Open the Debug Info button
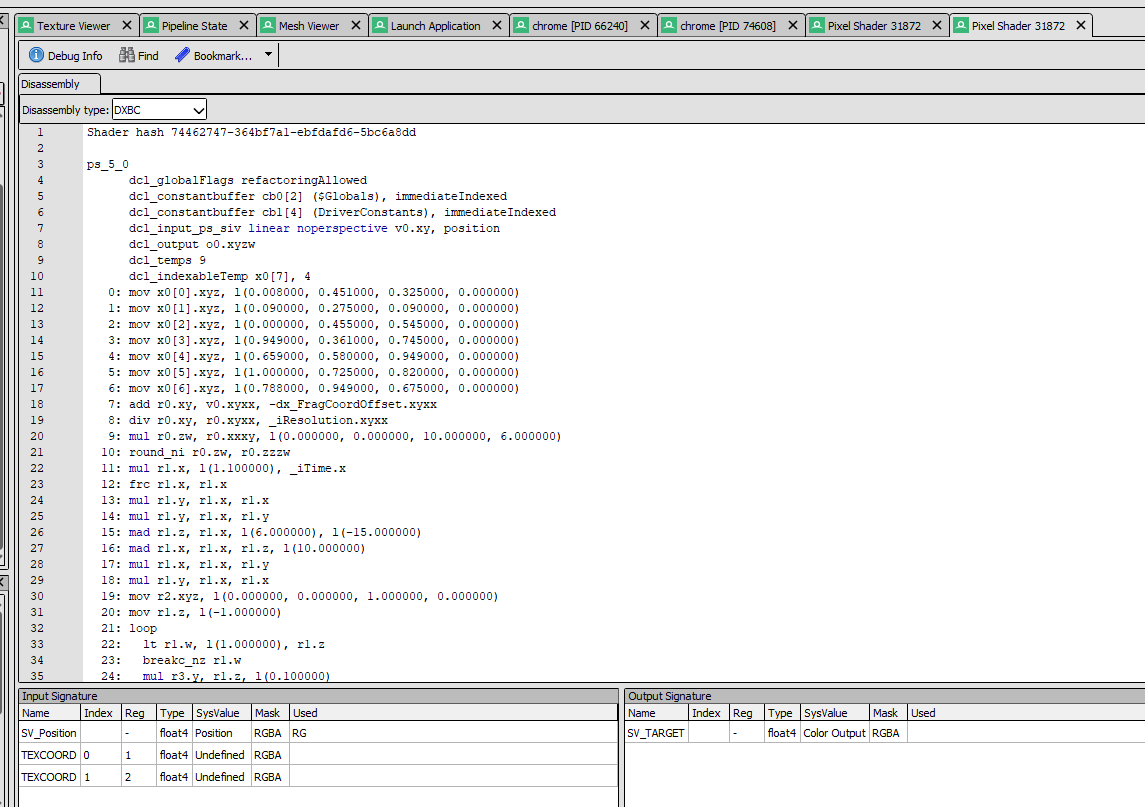The image size is (1145, 807). 65,56
